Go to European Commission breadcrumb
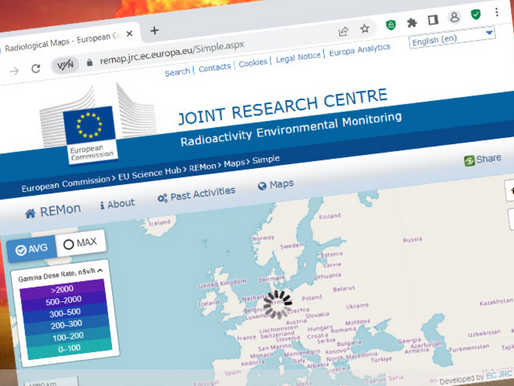The width and height of the screenshot is (514, 386). coord(65,183)
